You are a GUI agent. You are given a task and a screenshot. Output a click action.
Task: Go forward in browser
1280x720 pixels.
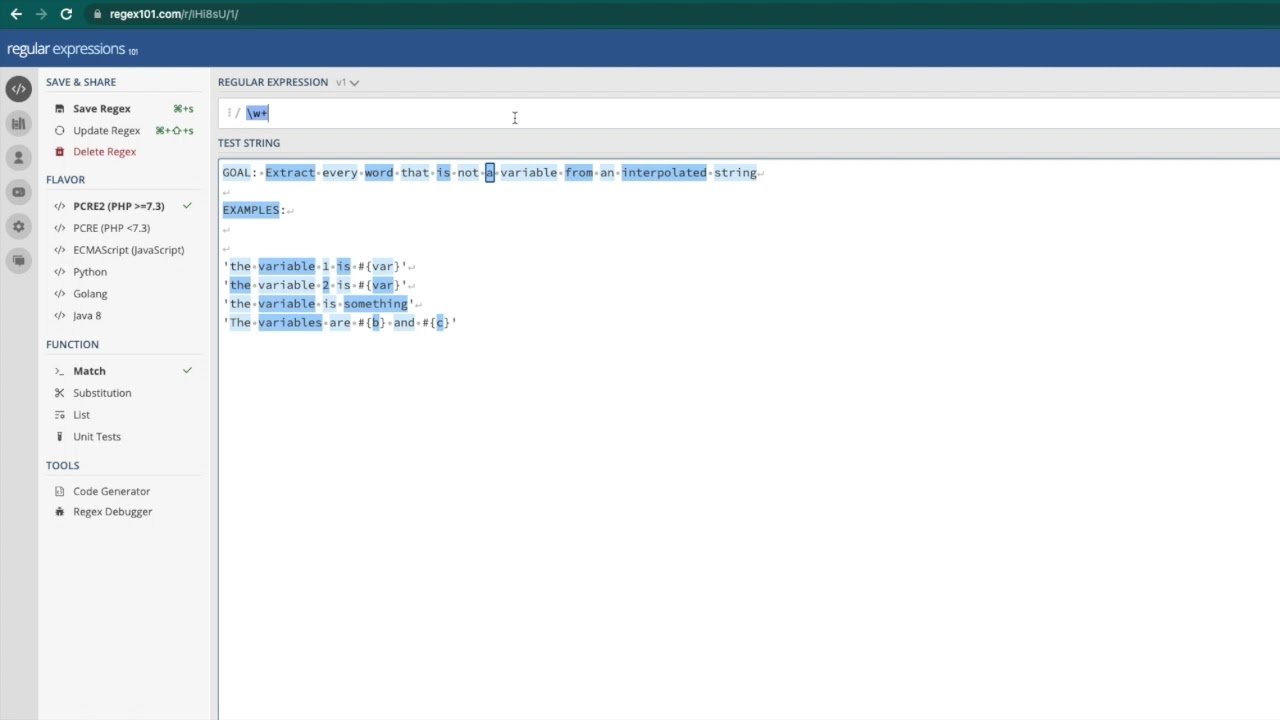pos(40,14)
